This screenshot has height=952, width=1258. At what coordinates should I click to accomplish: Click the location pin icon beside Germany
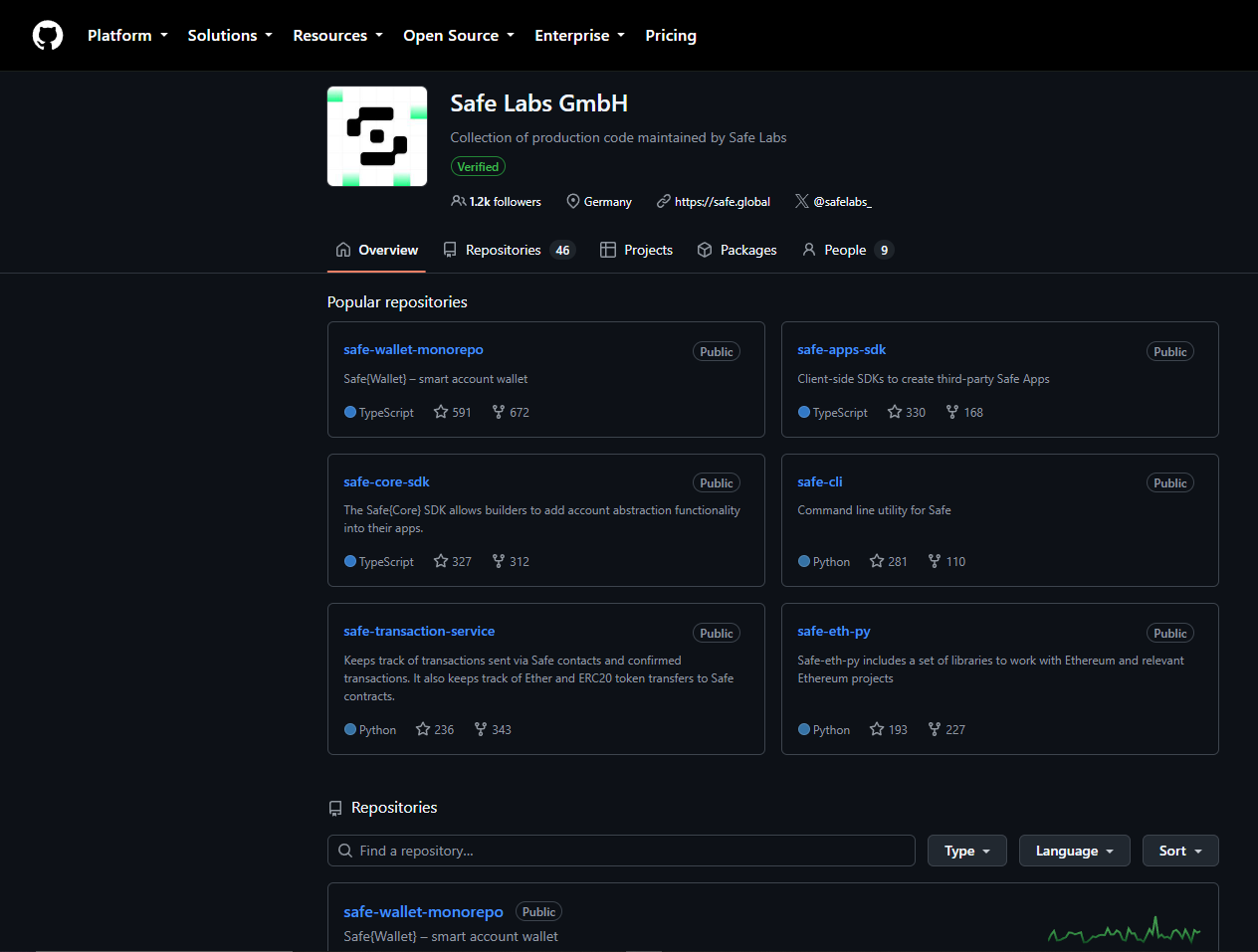[573, 201]
